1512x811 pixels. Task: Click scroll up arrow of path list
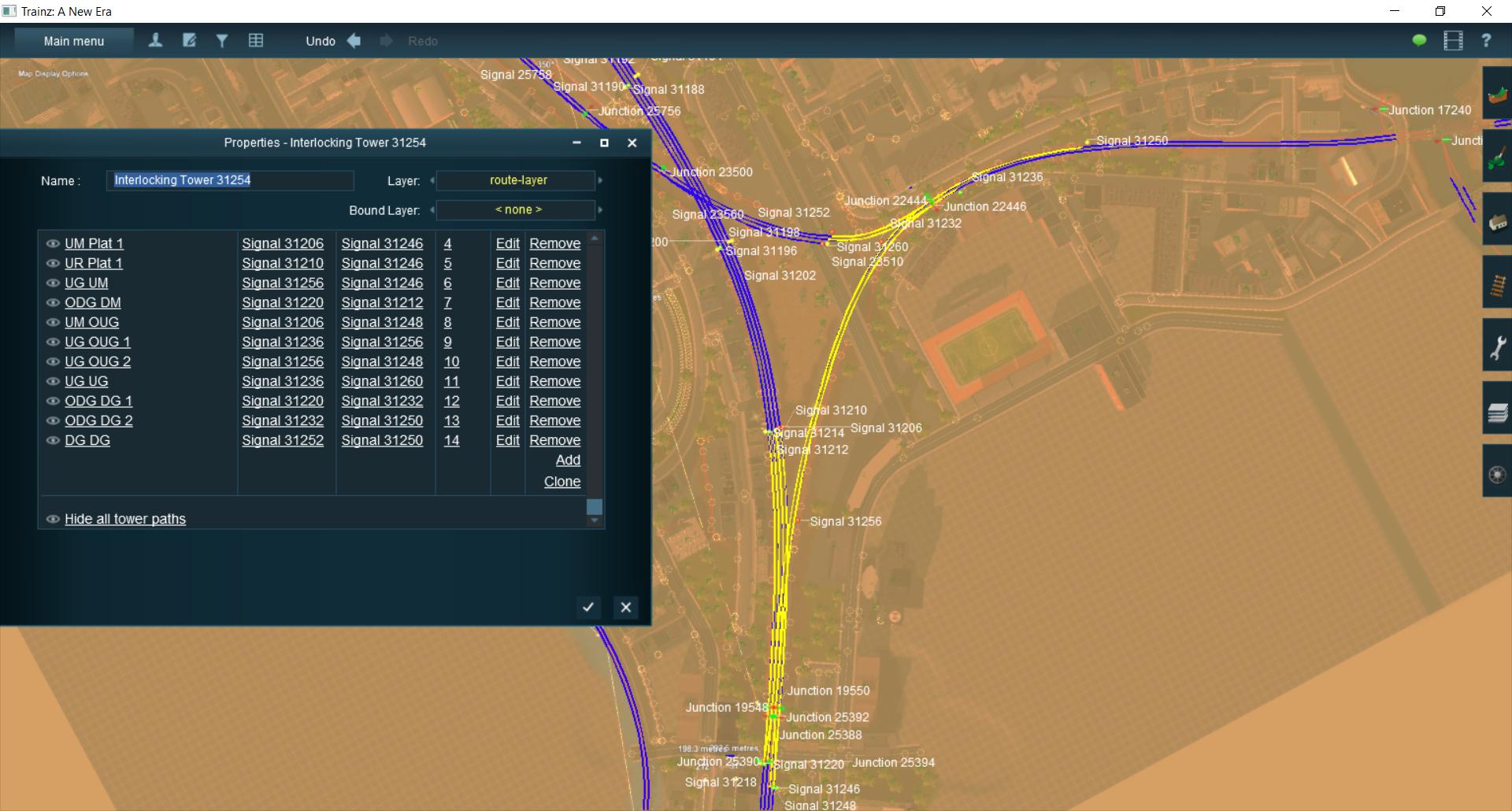click(595, 237)
